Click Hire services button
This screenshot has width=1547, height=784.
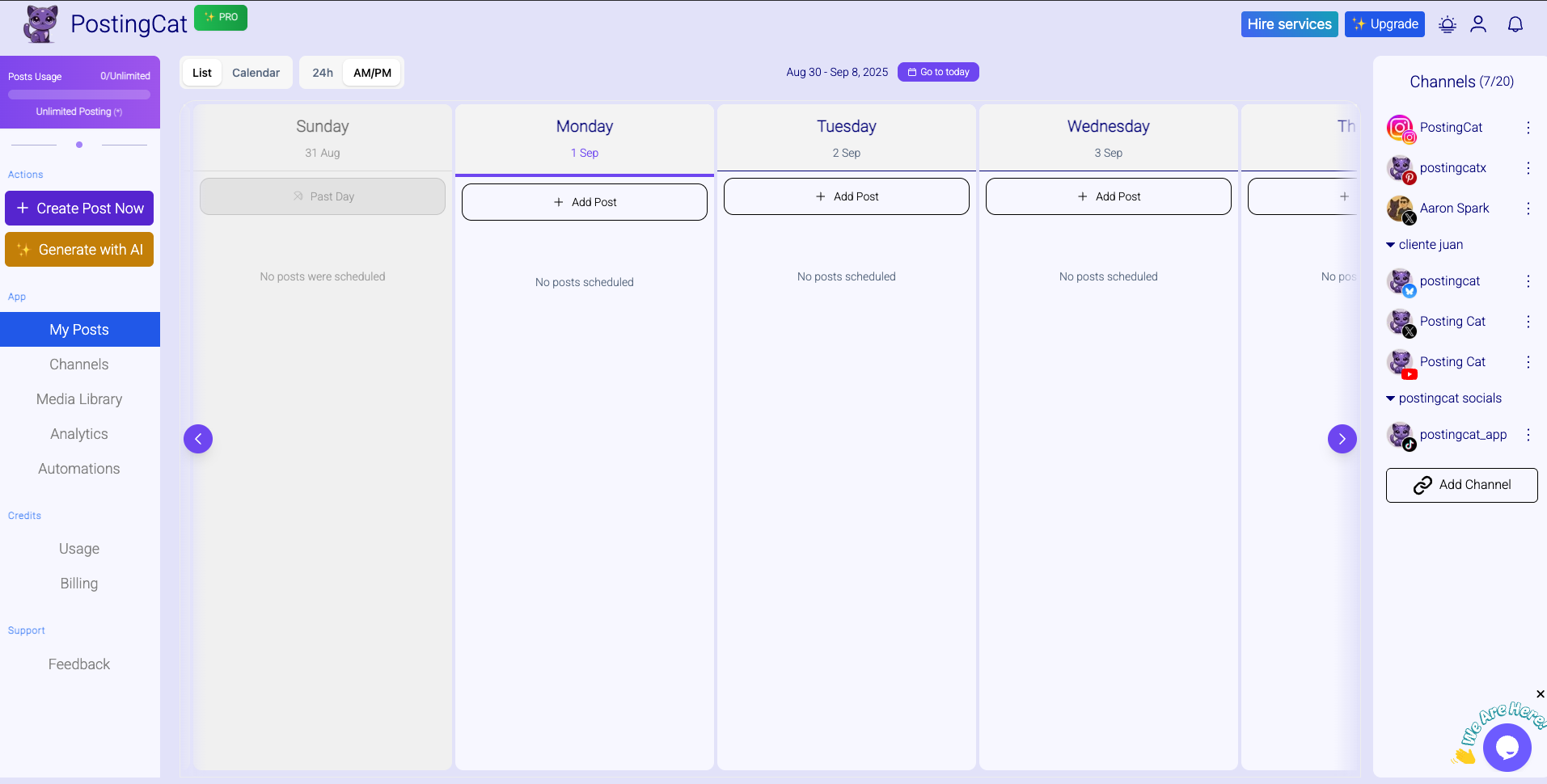pyautogui.click(x=1289, y=24)
